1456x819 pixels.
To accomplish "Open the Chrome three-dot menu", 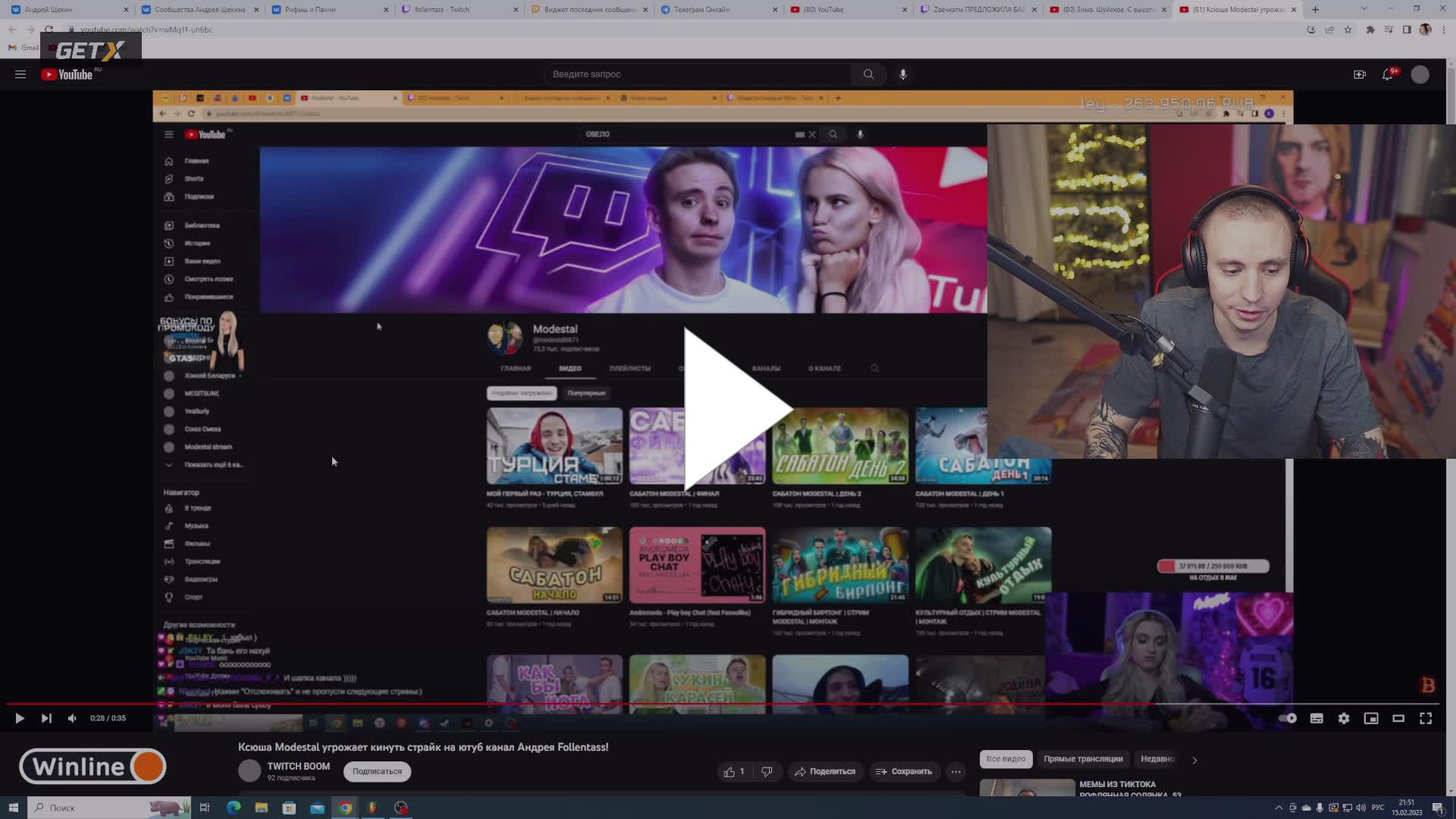I will click(1444, 30).
